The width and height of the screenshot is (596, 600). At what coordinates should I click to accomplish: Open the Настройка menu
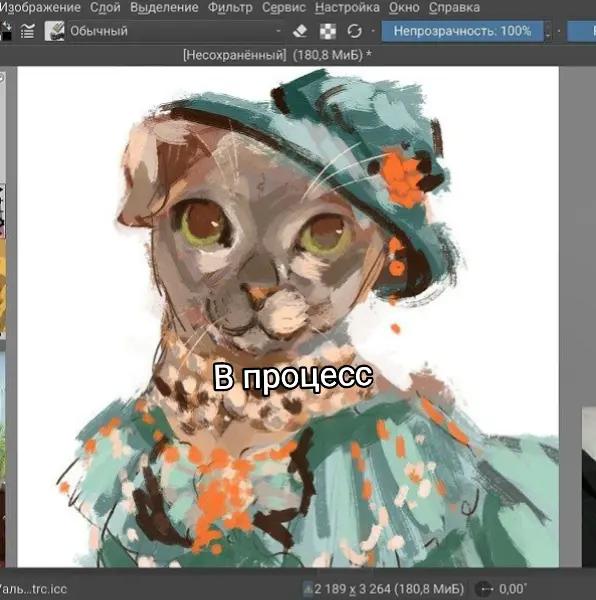(x=347, y=7)
